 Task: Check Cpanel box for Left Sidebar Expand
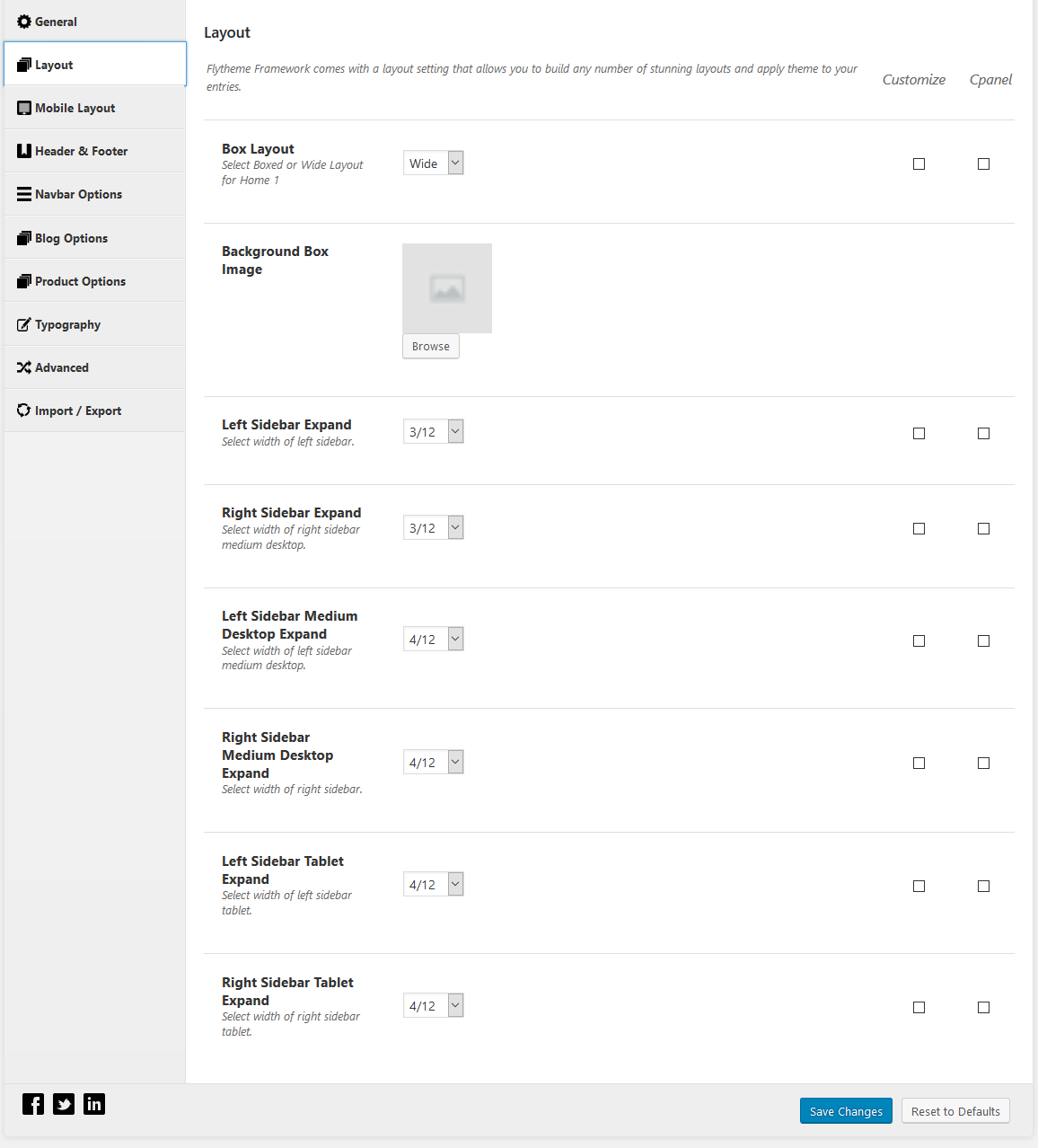point(983,433)
